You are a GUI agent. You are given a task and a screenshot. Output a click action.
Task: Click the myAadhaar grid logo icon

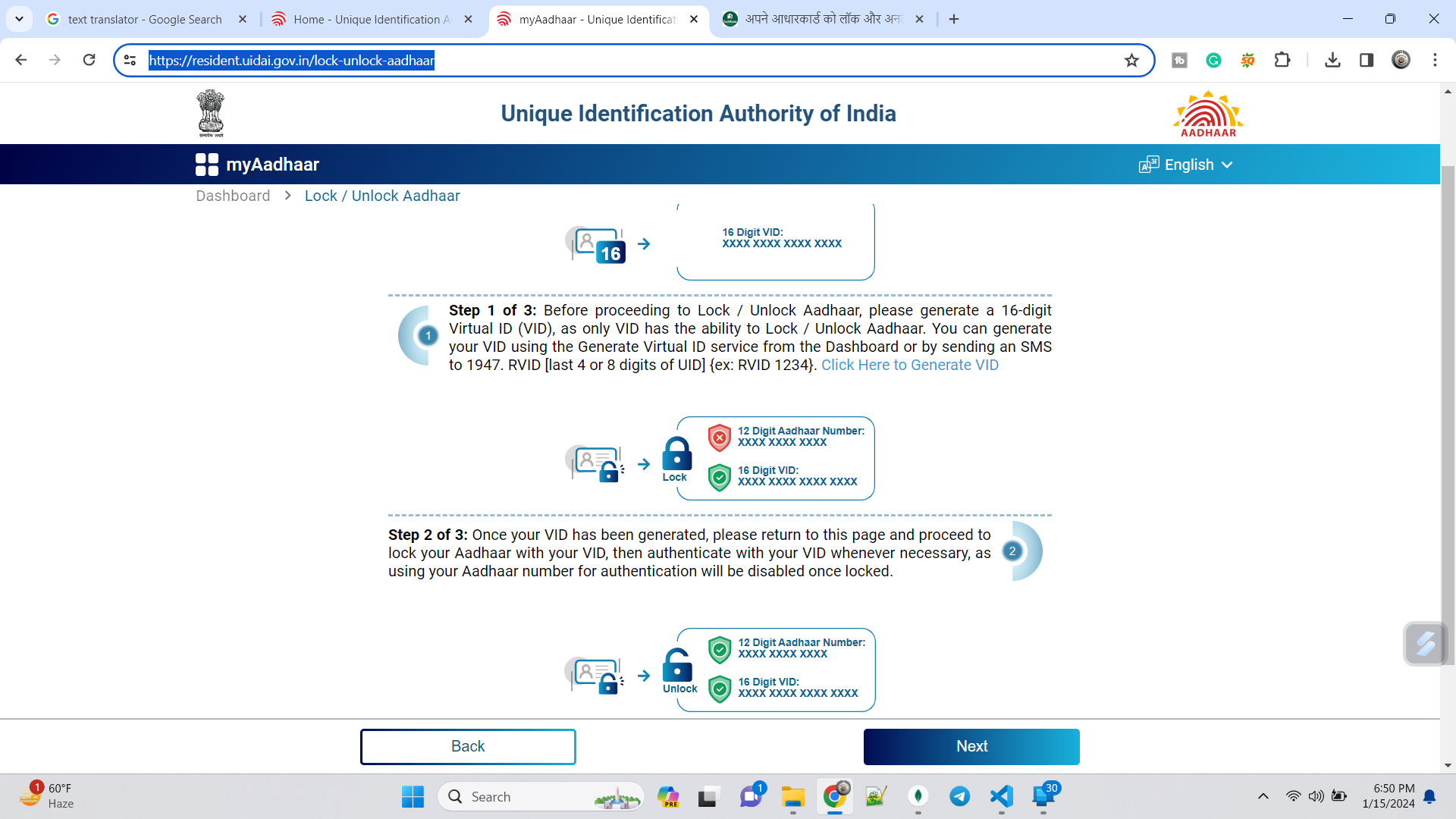206,165
